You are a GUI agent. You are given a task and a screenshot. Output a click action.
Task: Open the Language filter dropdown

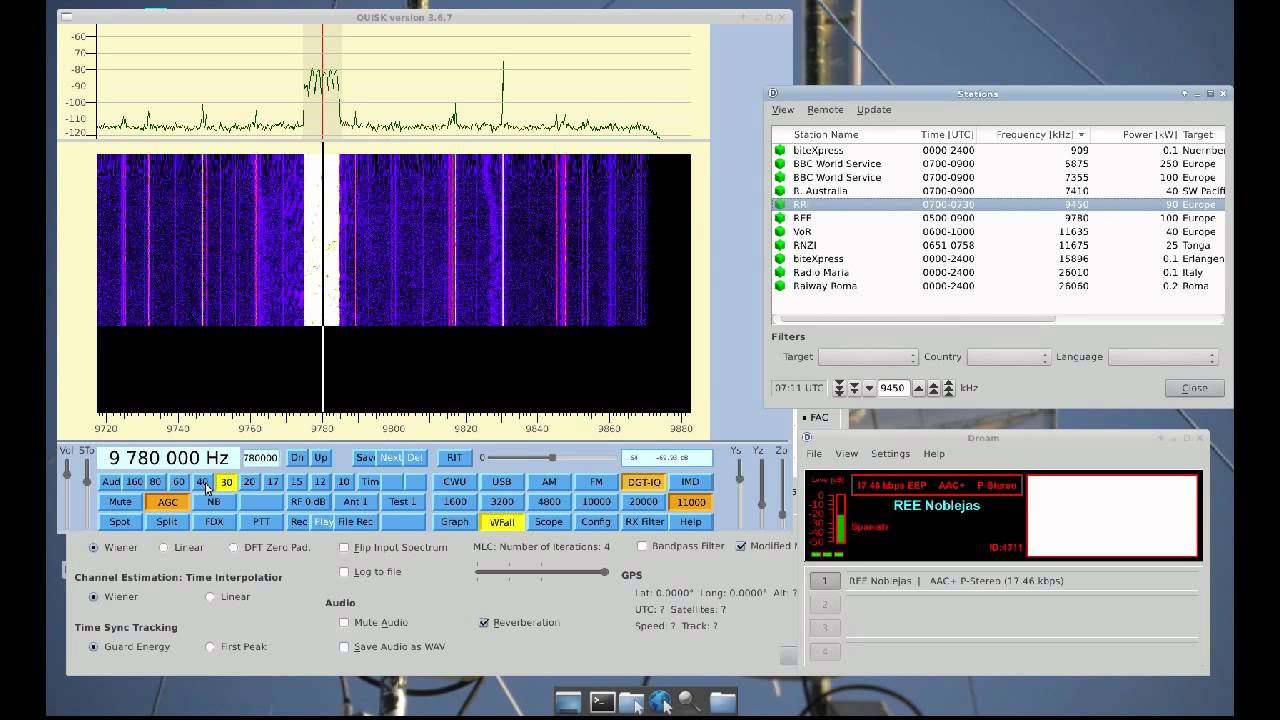[1163, 357]
